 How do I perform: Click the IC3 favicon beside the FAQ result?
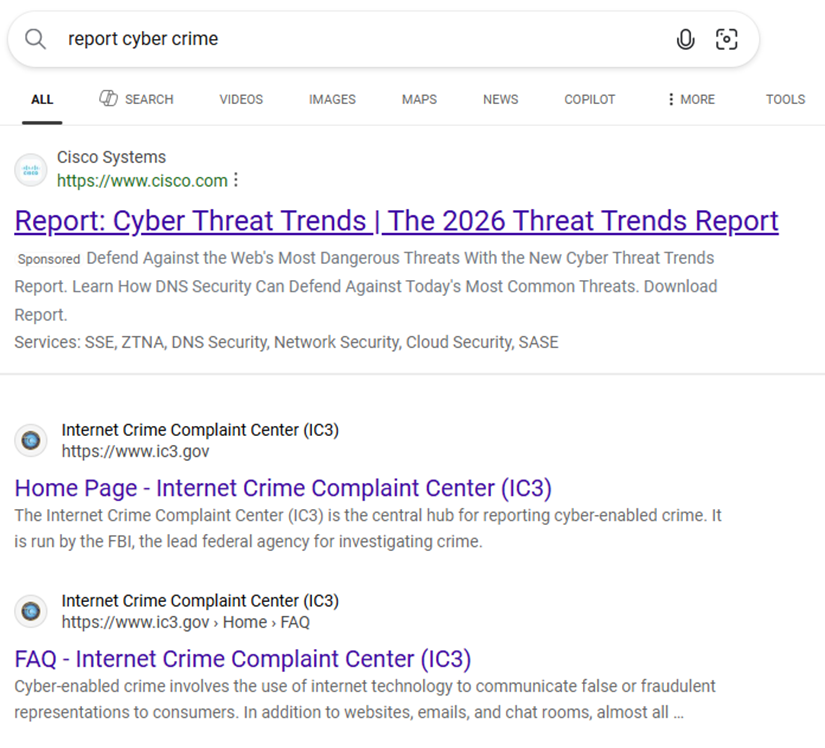point(31,611)
